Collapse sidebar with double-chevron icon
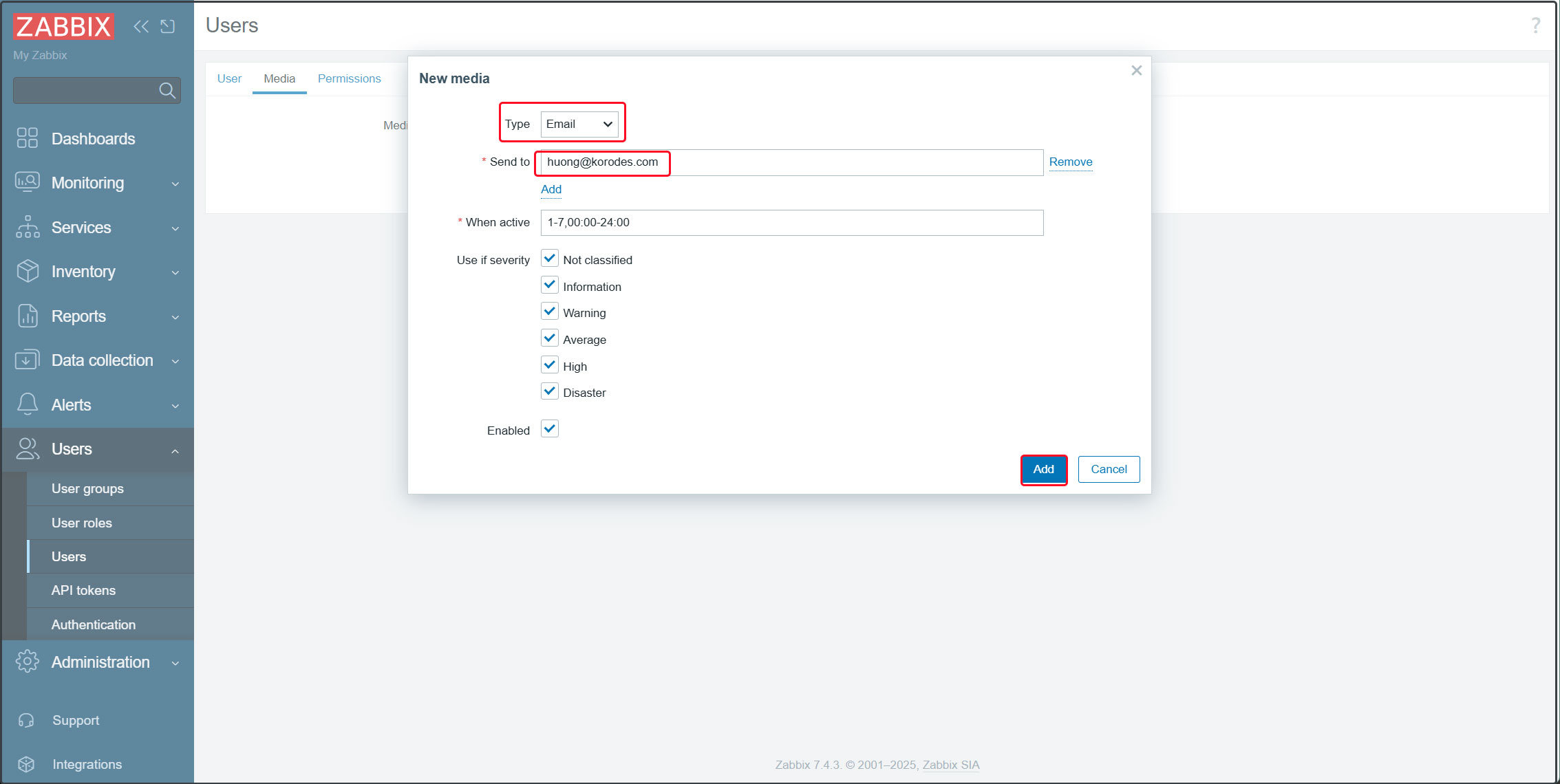The width and height of the screenshot is (1560, 784). (x=141, y=26)
